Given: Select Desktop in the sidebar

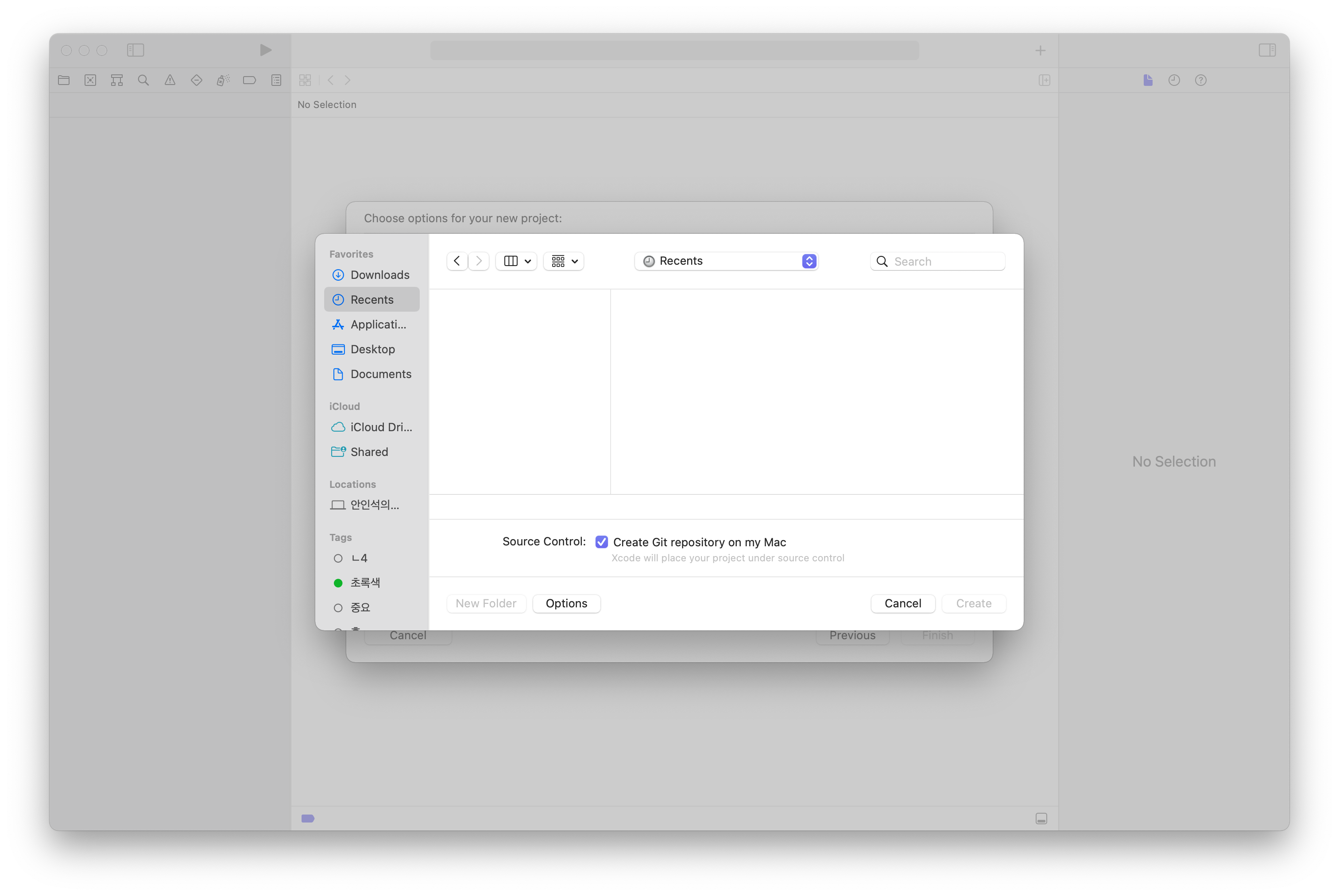Looking at the screenshot, I should click(373, 349).
